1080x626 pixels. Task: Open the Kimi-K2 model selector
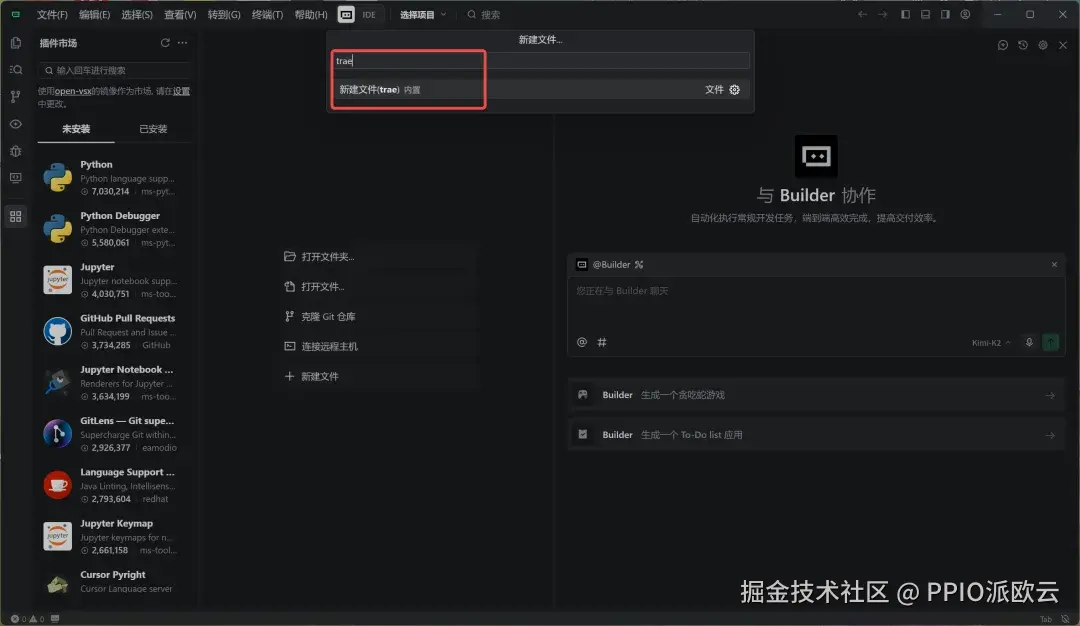click(991, 343)
